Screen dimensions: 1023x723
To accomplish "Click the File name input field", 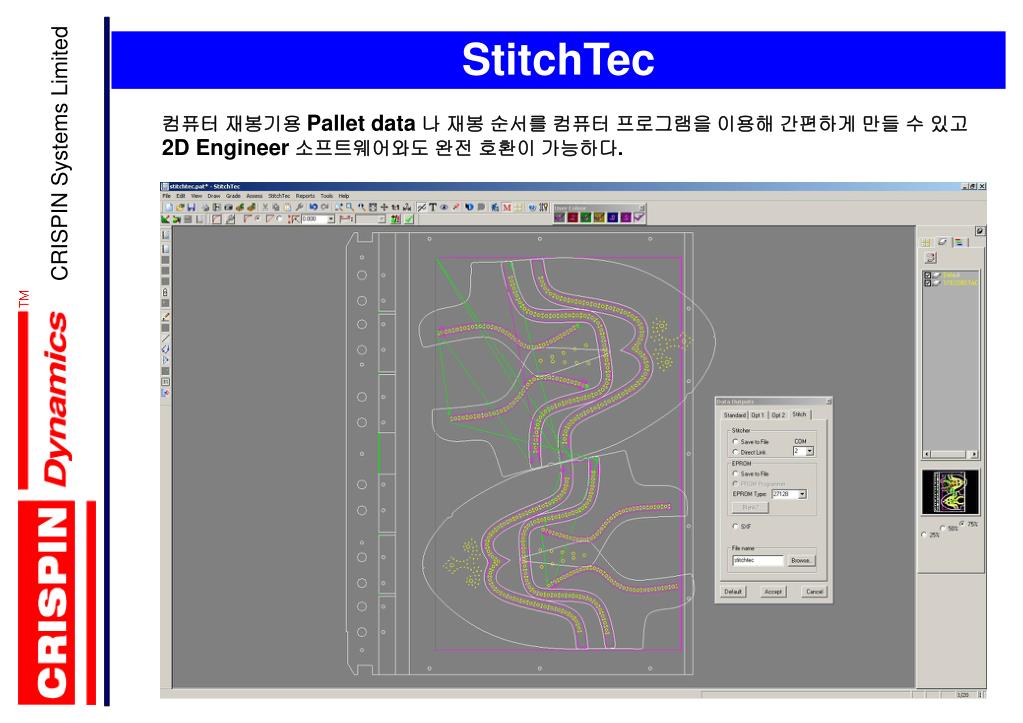I will tap(758, 561).
